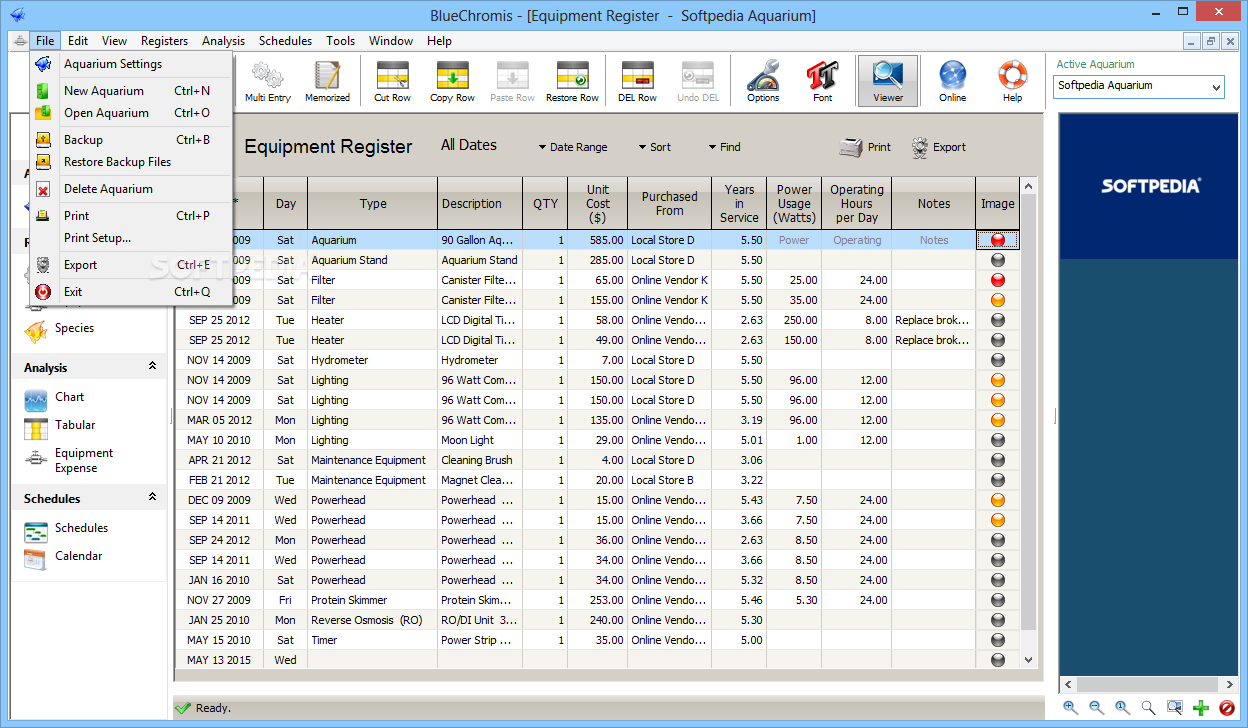Choose Print Setup... from File menu

tap(131, 238)
